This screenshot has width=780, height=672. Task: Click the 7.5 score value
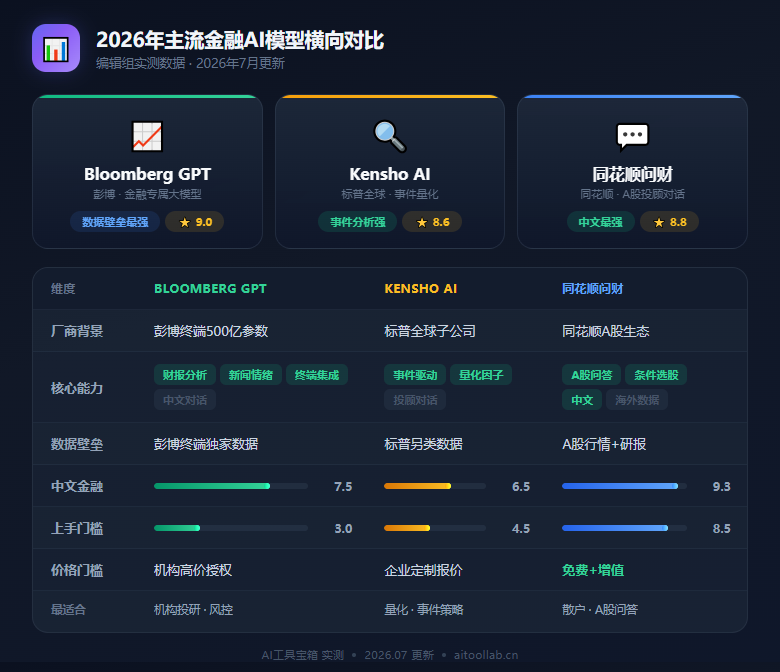coord(343,486)
